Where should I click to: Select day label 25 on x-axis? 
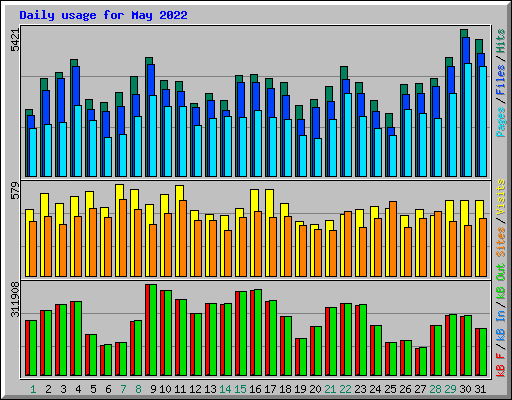tap(390, 389)
